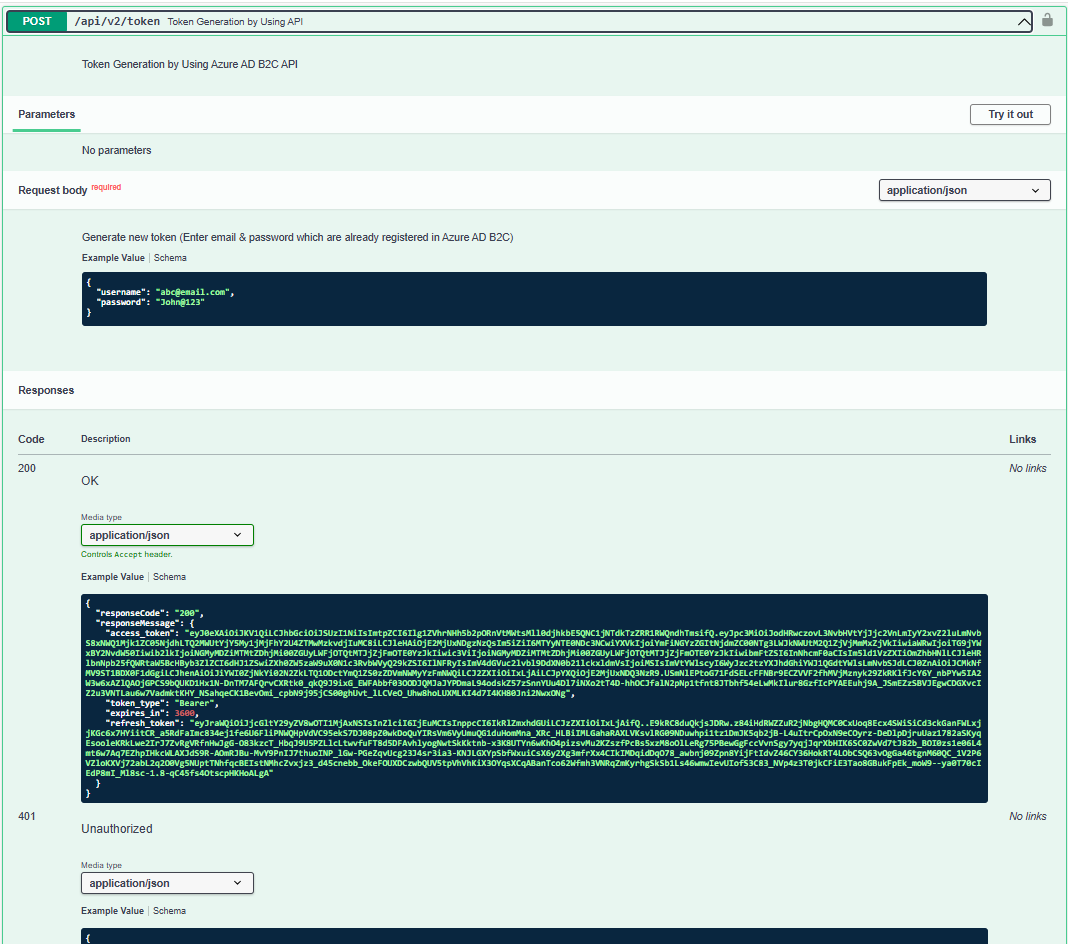This screenshot has height=944, width=1068.
Task: Click the request body example JSON block
Action: tap(533, 299)
